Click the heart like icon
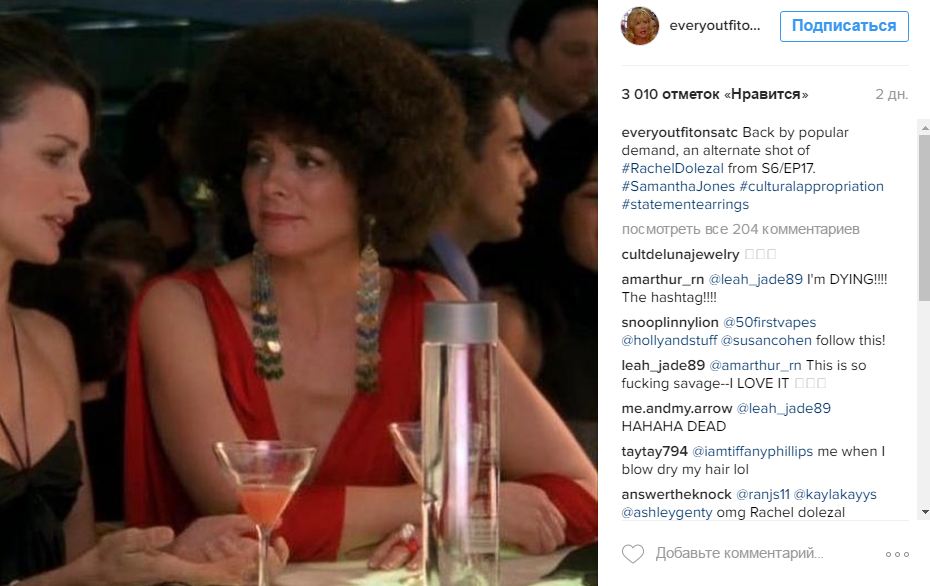The width and height of the screenshot is (930, 586). coord(632,554)
